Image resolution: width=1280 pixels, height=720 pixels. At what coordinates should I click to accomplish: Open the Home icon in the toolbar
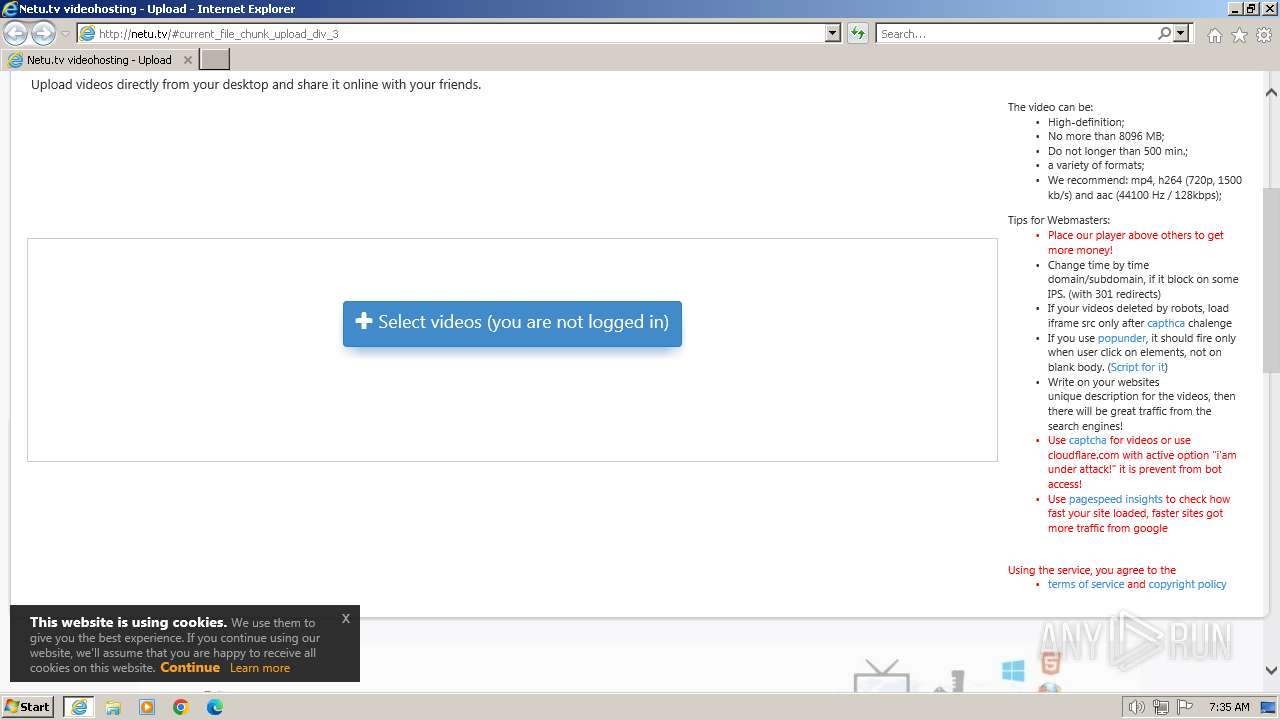tap(1214, 35)
